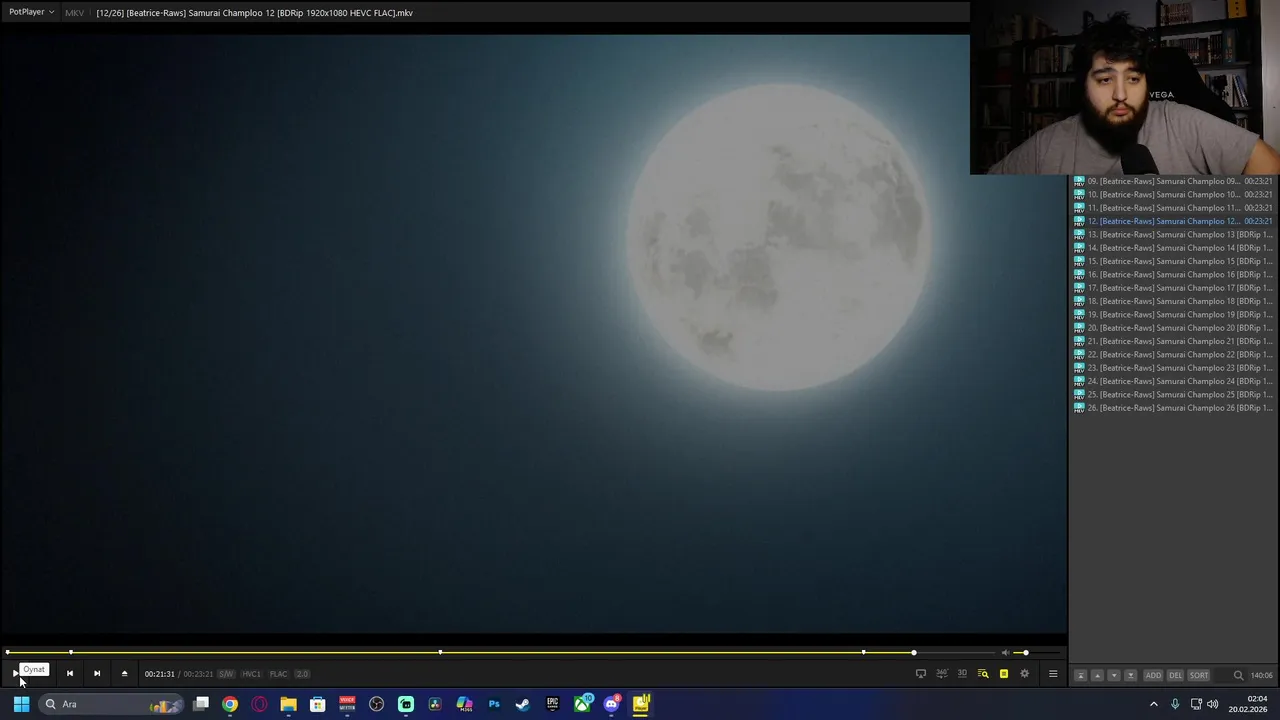Viewport: 1280px width, 720px height.
Task: Open Steam from the taskbar
Action: pos(522,704)
